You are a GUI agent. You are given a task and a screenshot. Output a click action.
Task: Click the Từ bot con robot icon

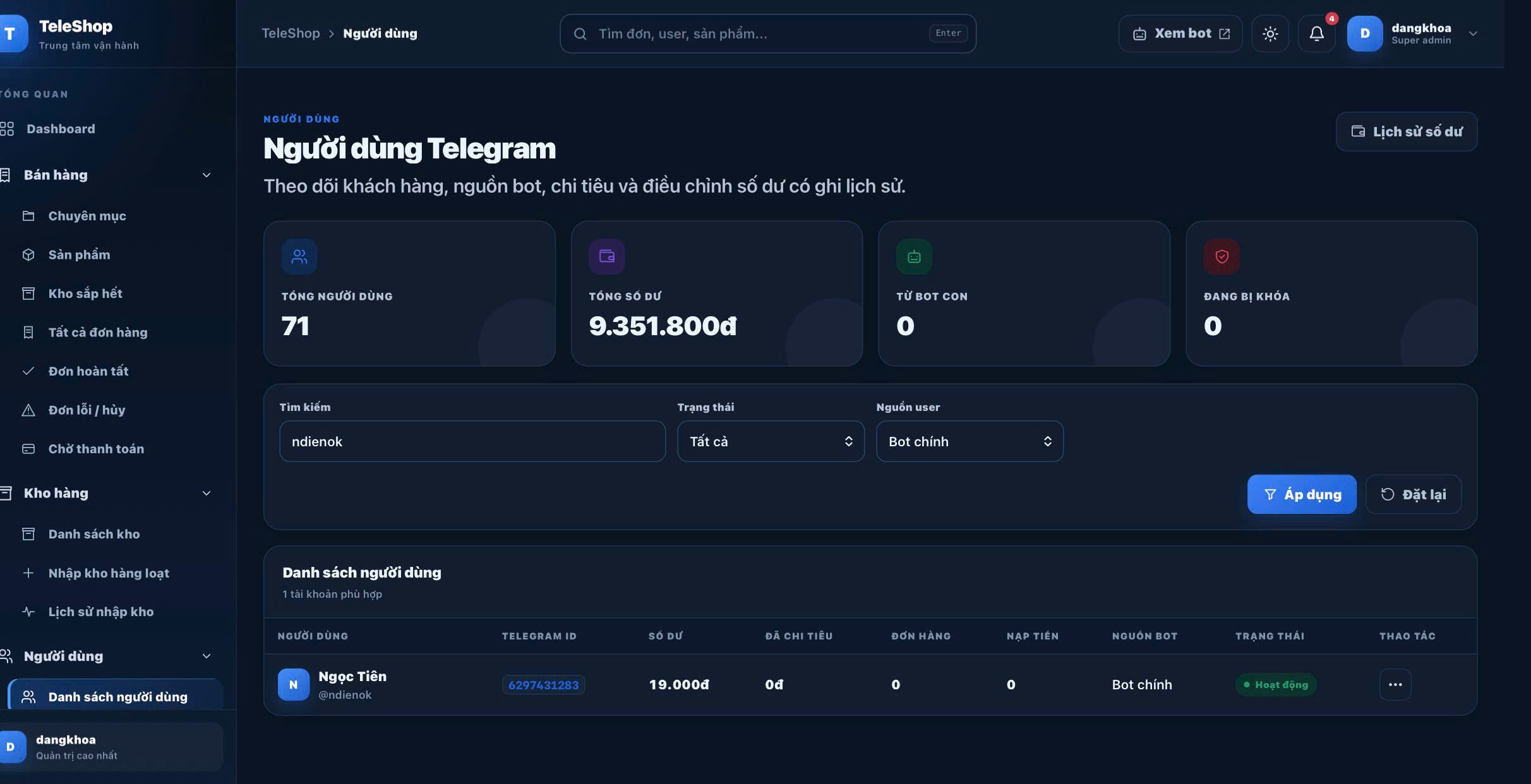coord(914,256)
